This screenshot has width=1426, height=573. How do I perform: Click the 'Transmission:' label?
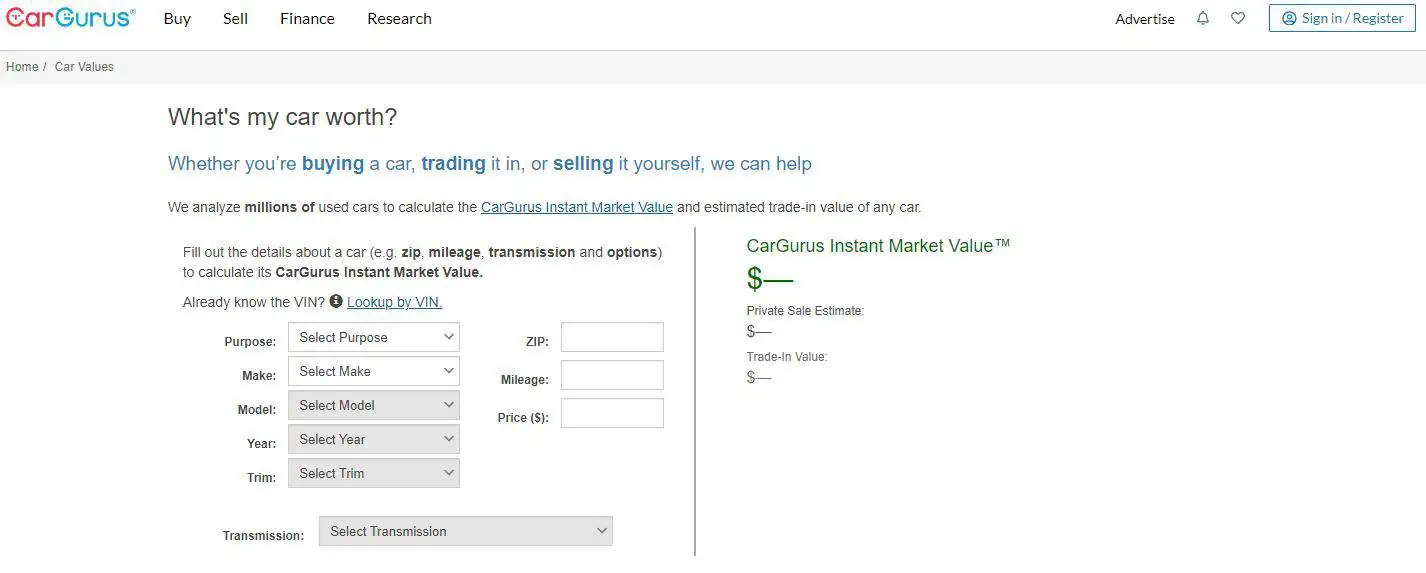click(x=263, y=536)
